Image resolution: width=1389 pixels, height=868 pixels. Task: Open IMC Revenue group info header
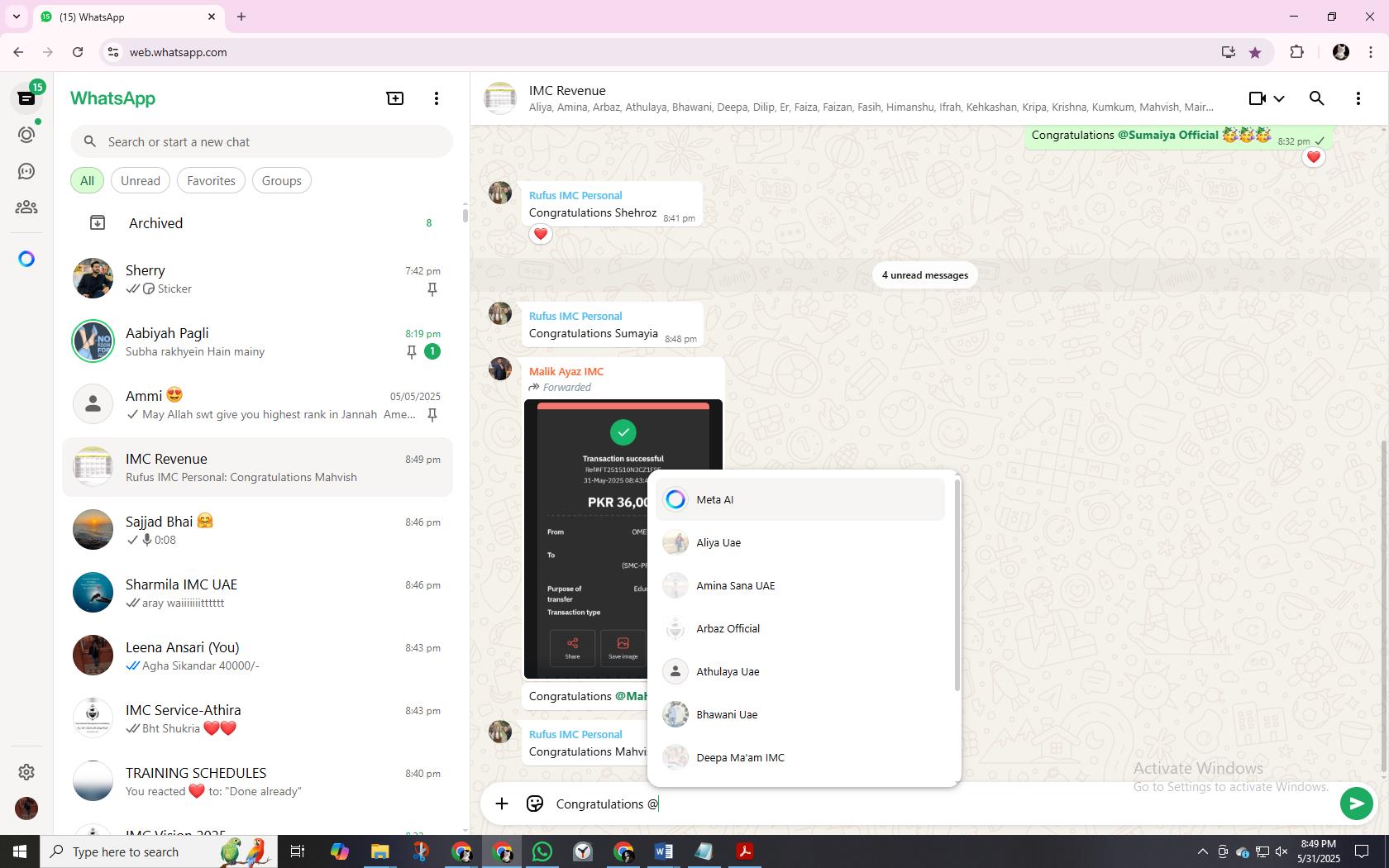[x=852, y=98]
